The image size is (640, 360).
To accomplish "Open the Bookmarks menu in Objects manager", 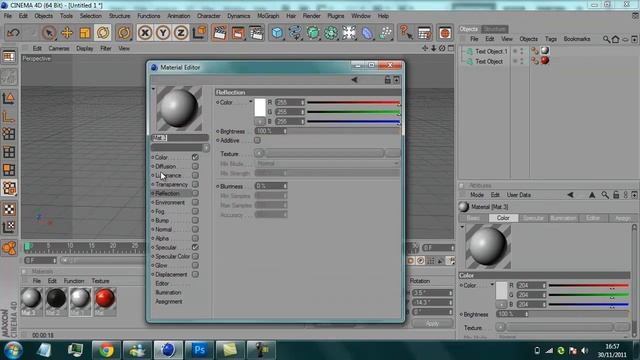I will 577,39.
